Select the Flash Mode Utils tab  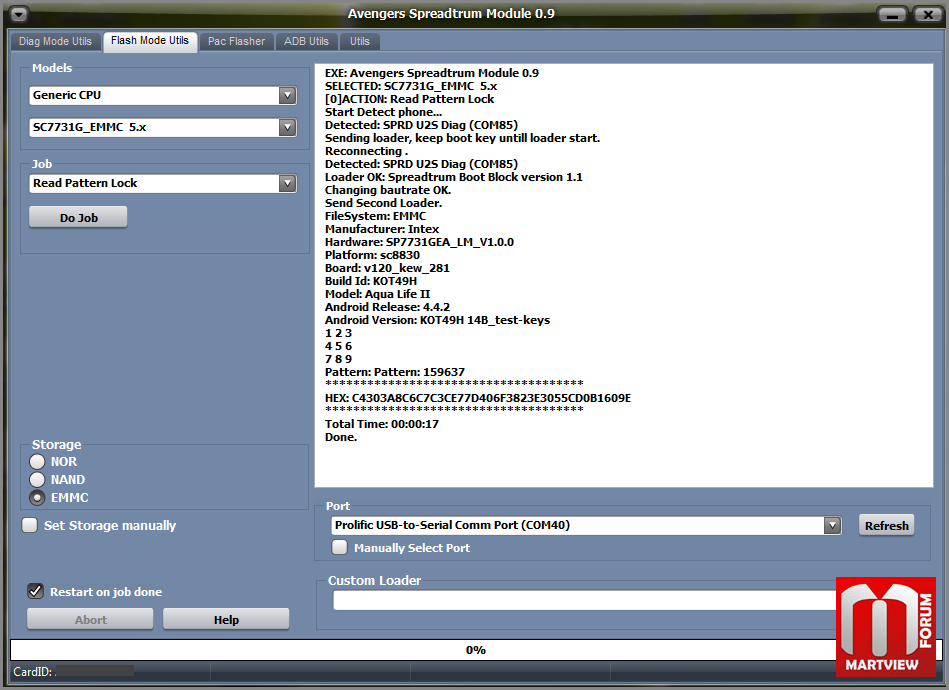pos(150,41)
